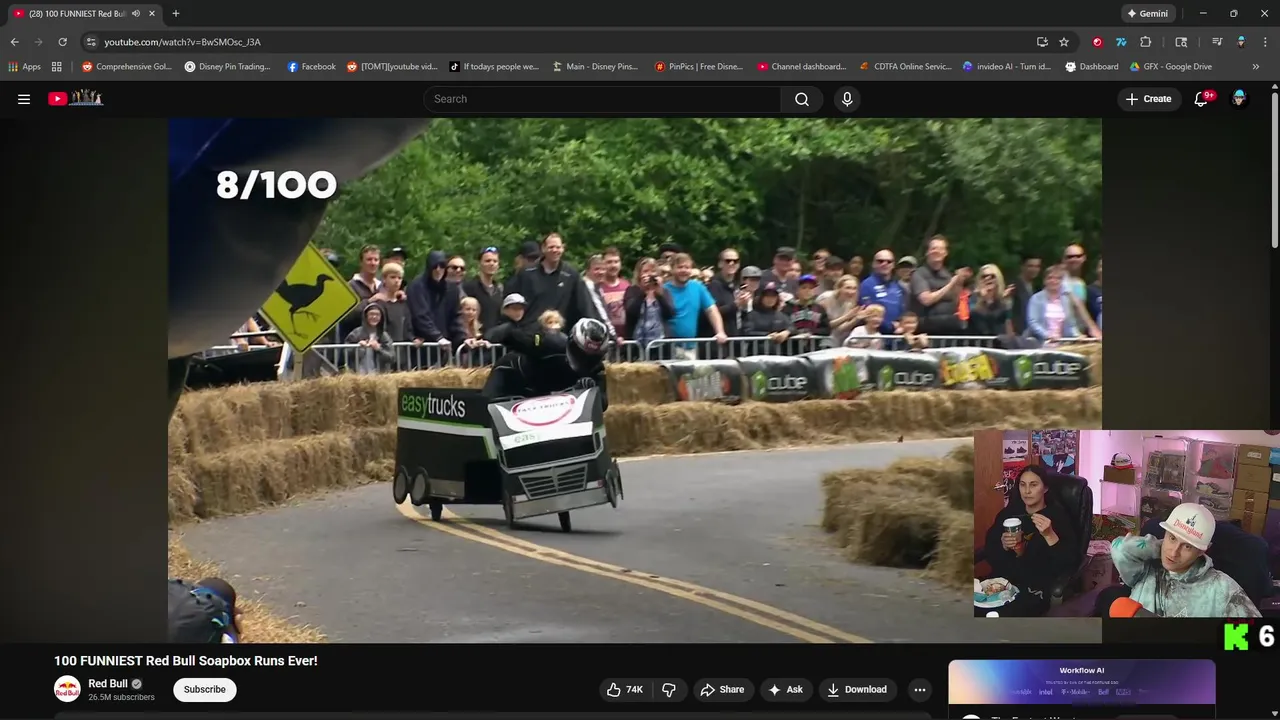Open a new browser tab
This screenshot has width=1280, height=720.
[x=176, y=14]
